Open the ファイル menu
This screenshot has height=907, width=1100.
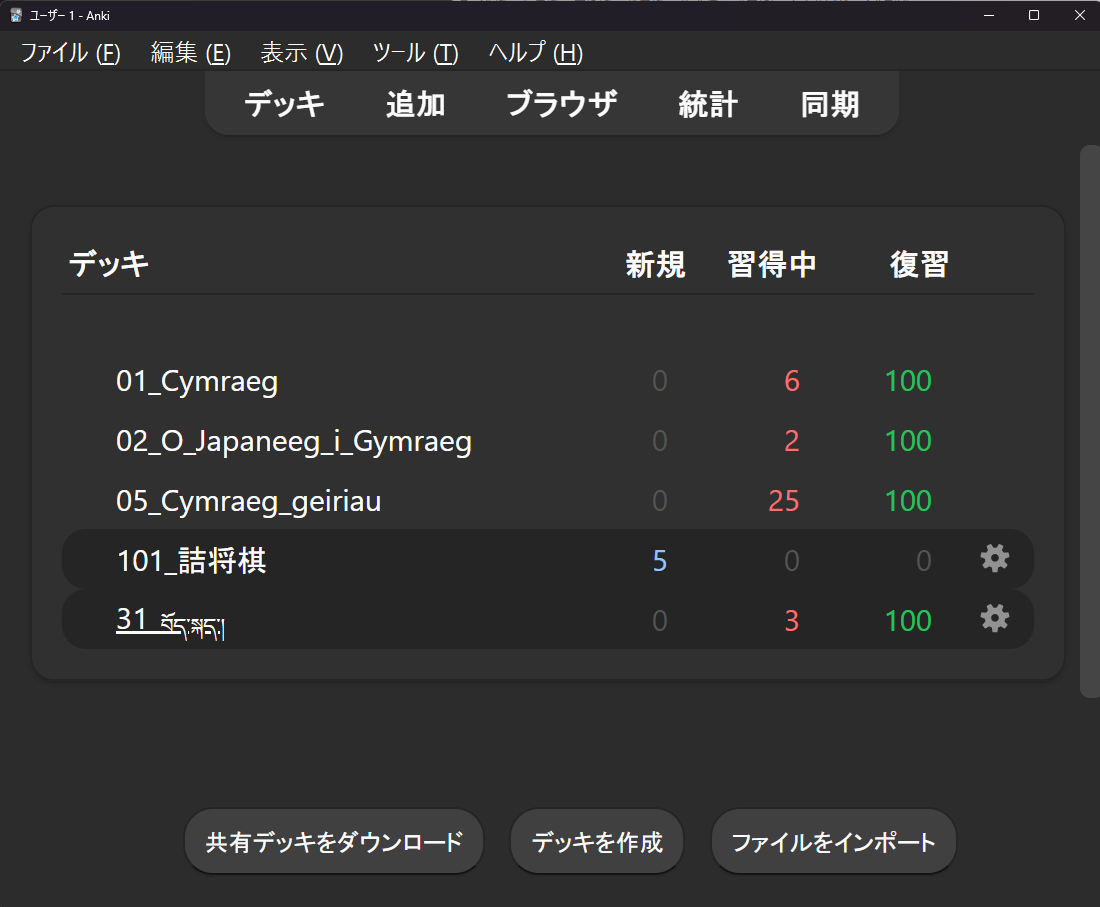coord(70,53)
